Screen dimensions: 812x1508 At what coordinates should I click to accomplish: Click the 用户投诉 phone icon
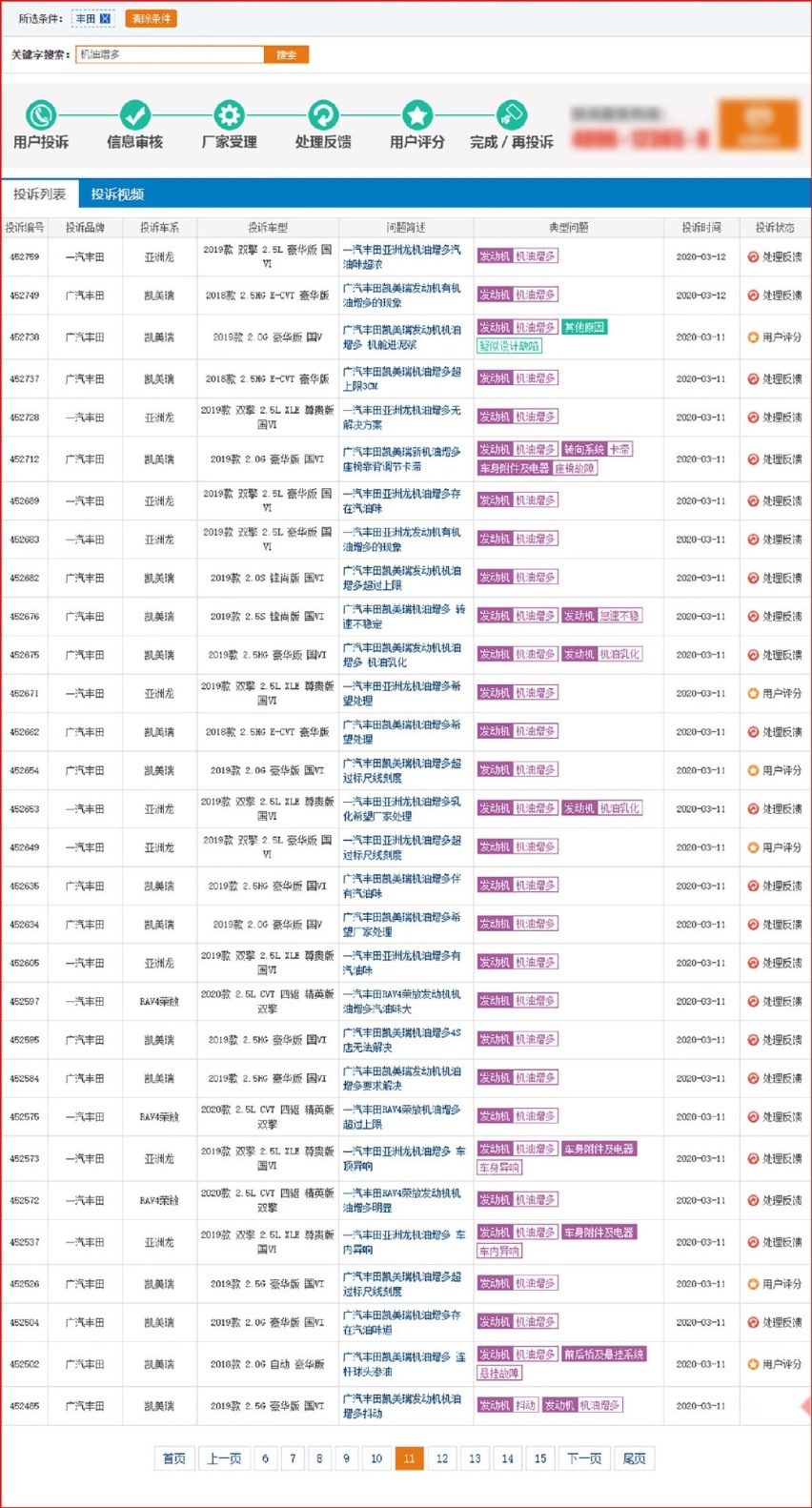tap(41, 115)
